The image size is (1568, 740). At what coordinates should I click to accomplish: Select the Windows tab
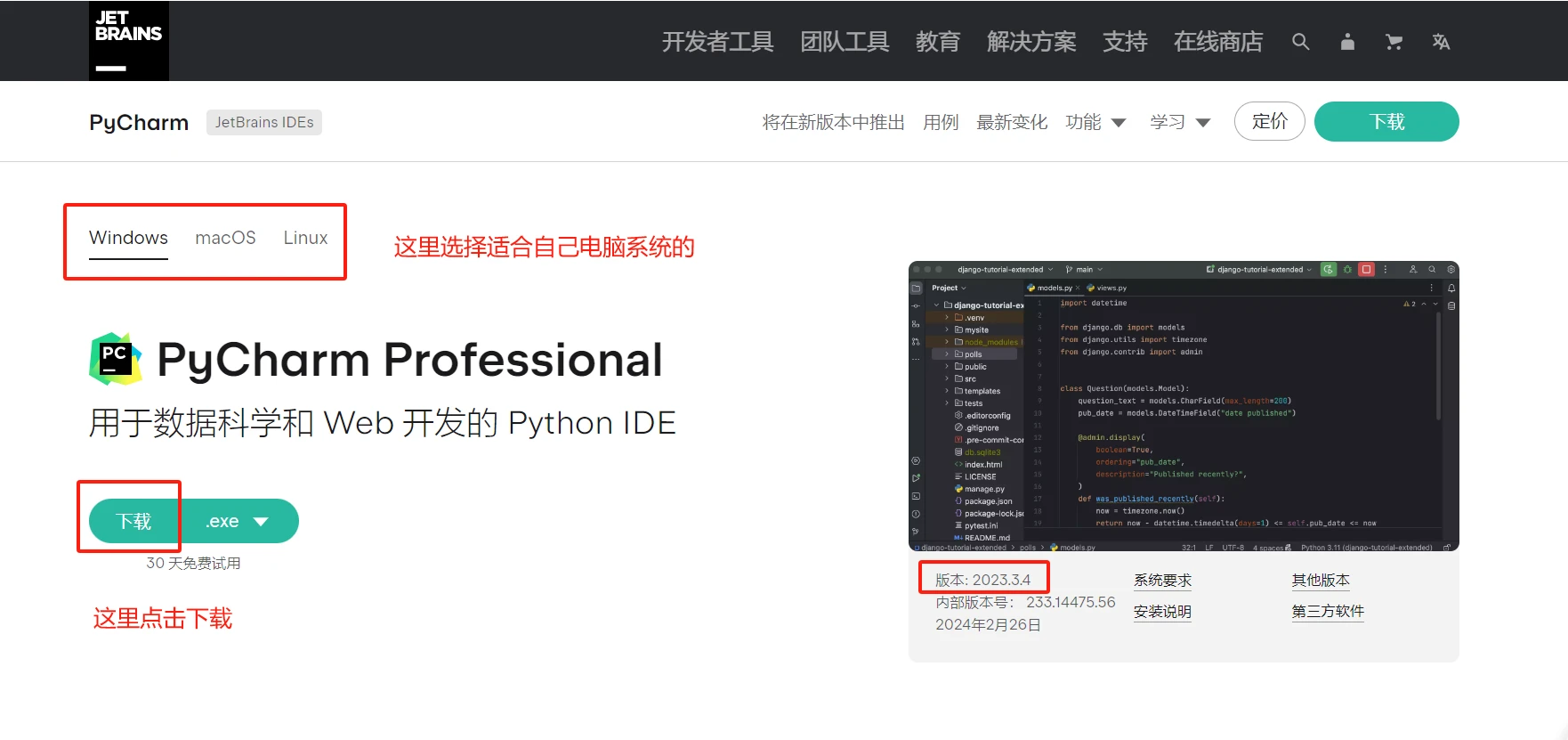(128, 238)
